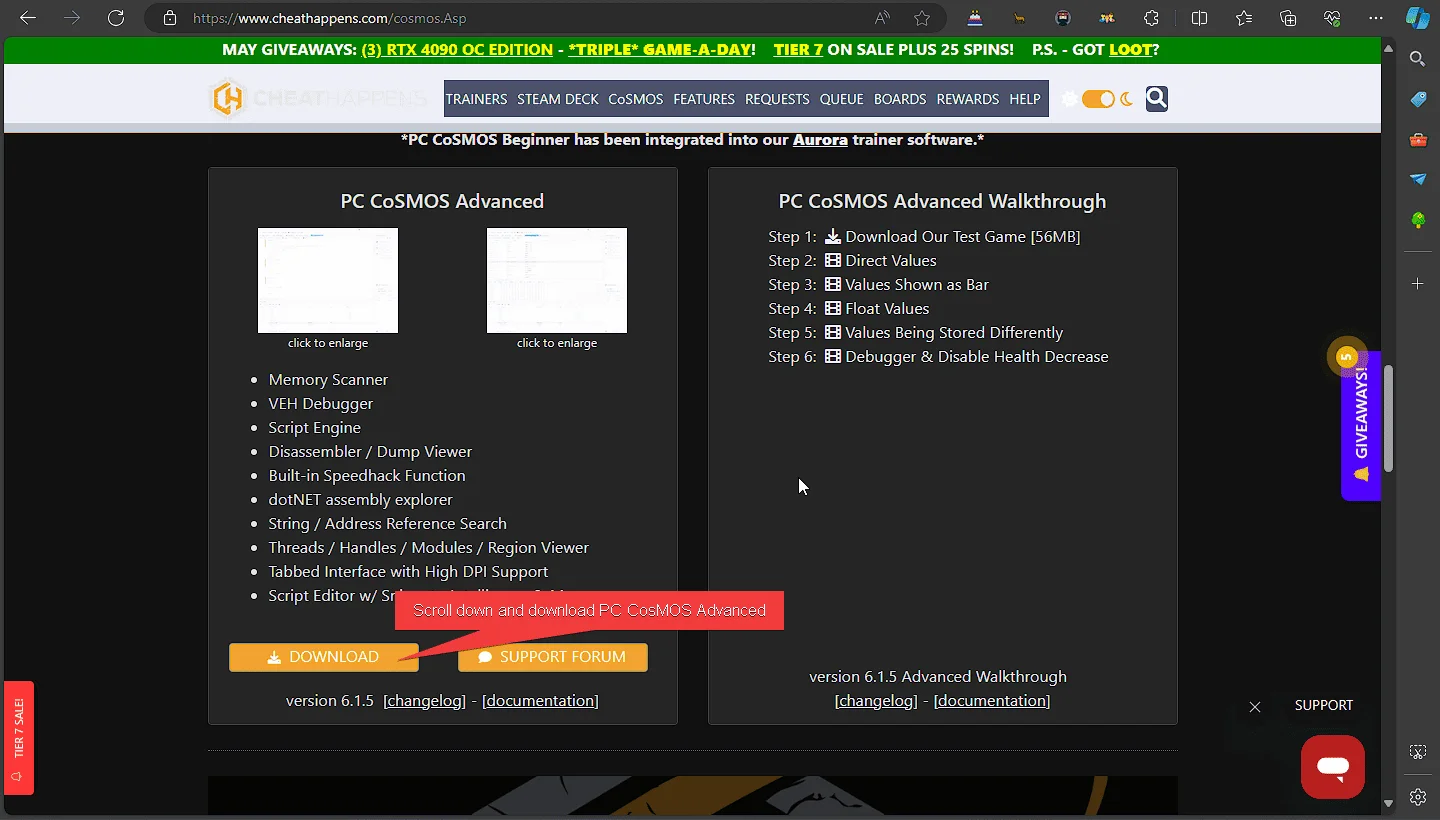
Task: Click the orange DOWNLOAD button
Action: click(323, 657)
